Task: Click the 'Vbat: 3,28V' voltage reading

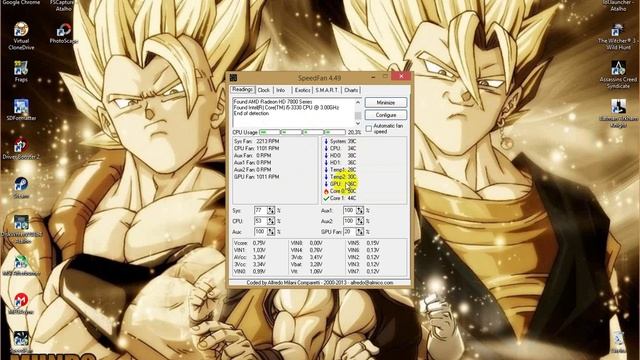Action: (x=307, y=264)
